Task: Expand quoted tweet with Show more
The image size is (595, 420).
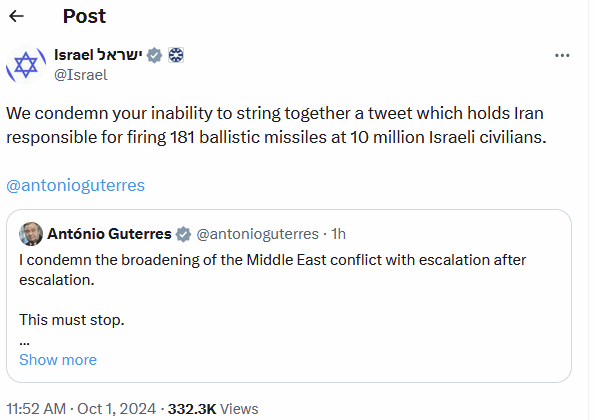Action: click(58, 360)
